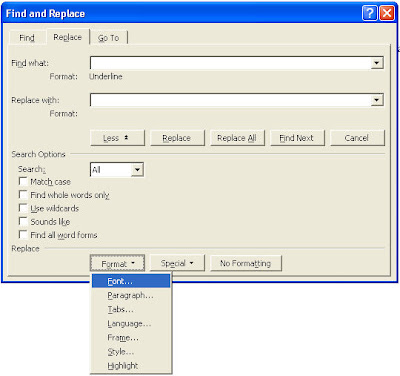Pick Style... from the Format menu
Image resolution: width=400 pixels, height=376 pixels.
(x=131, y=351)
